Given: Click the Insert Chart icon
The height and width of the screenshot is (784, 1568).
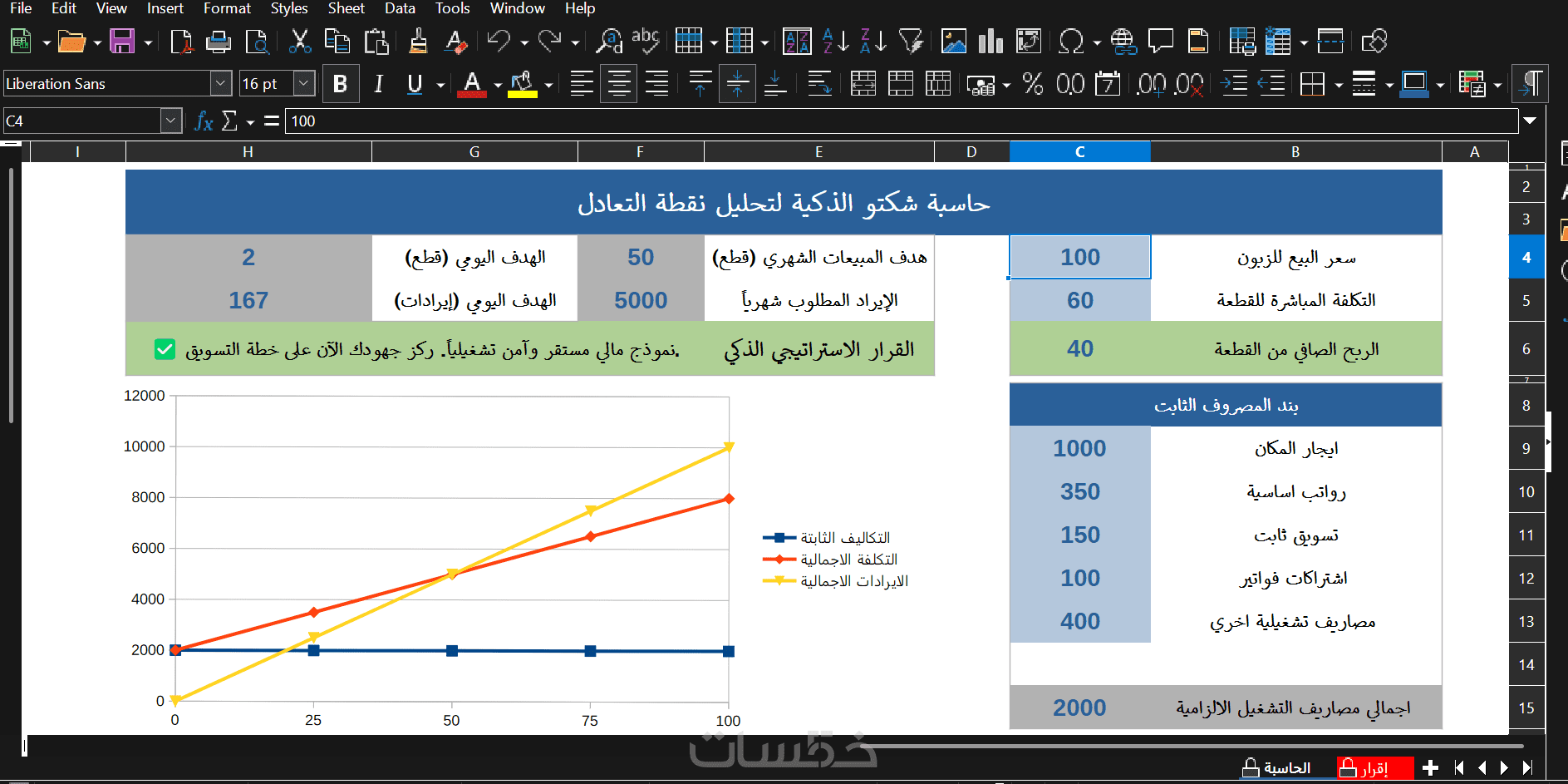Looking at the screenshot, I should (990, 41).
